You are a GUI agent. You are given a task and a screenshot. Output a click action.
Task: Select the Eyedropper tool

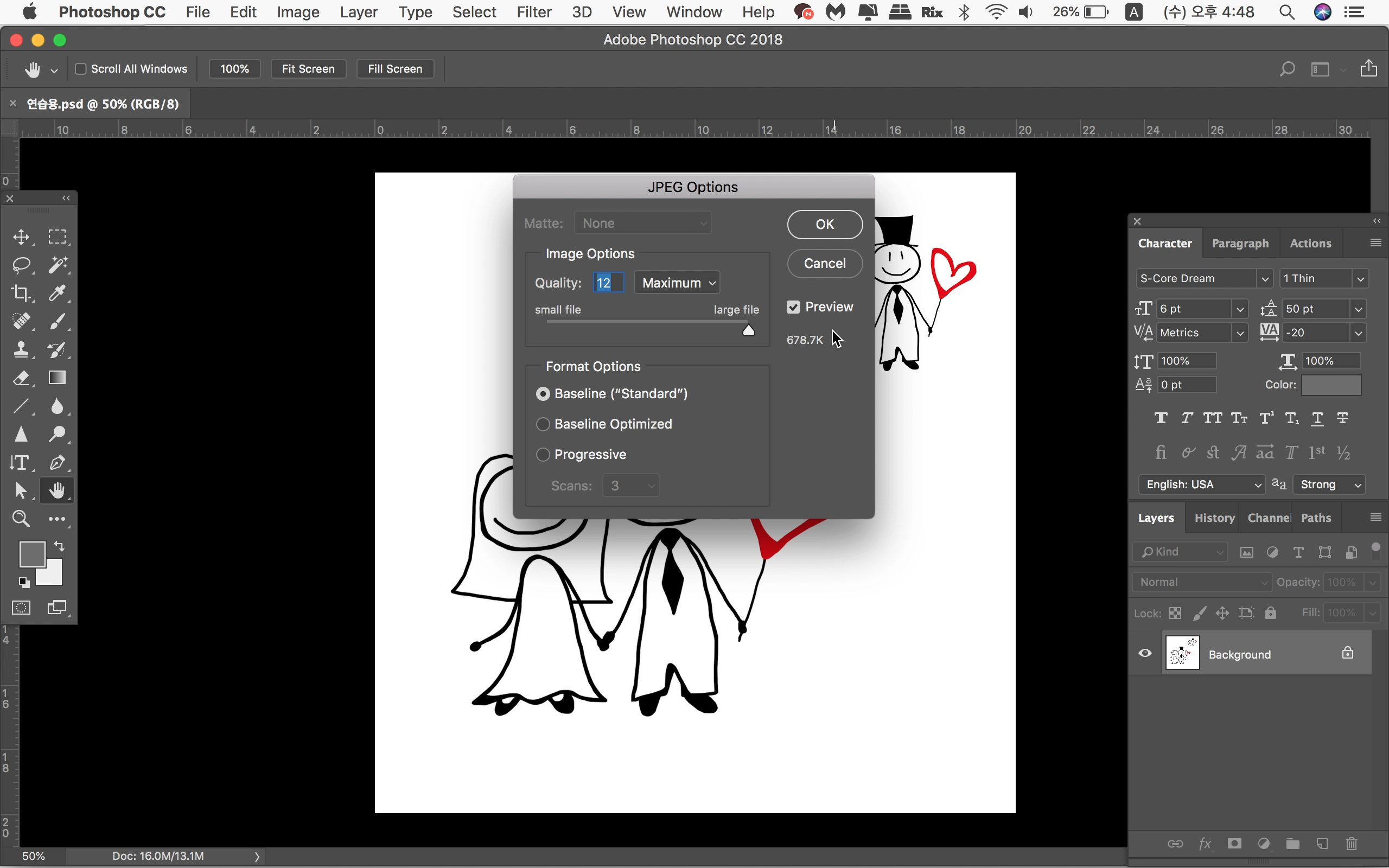pos(58,293)
